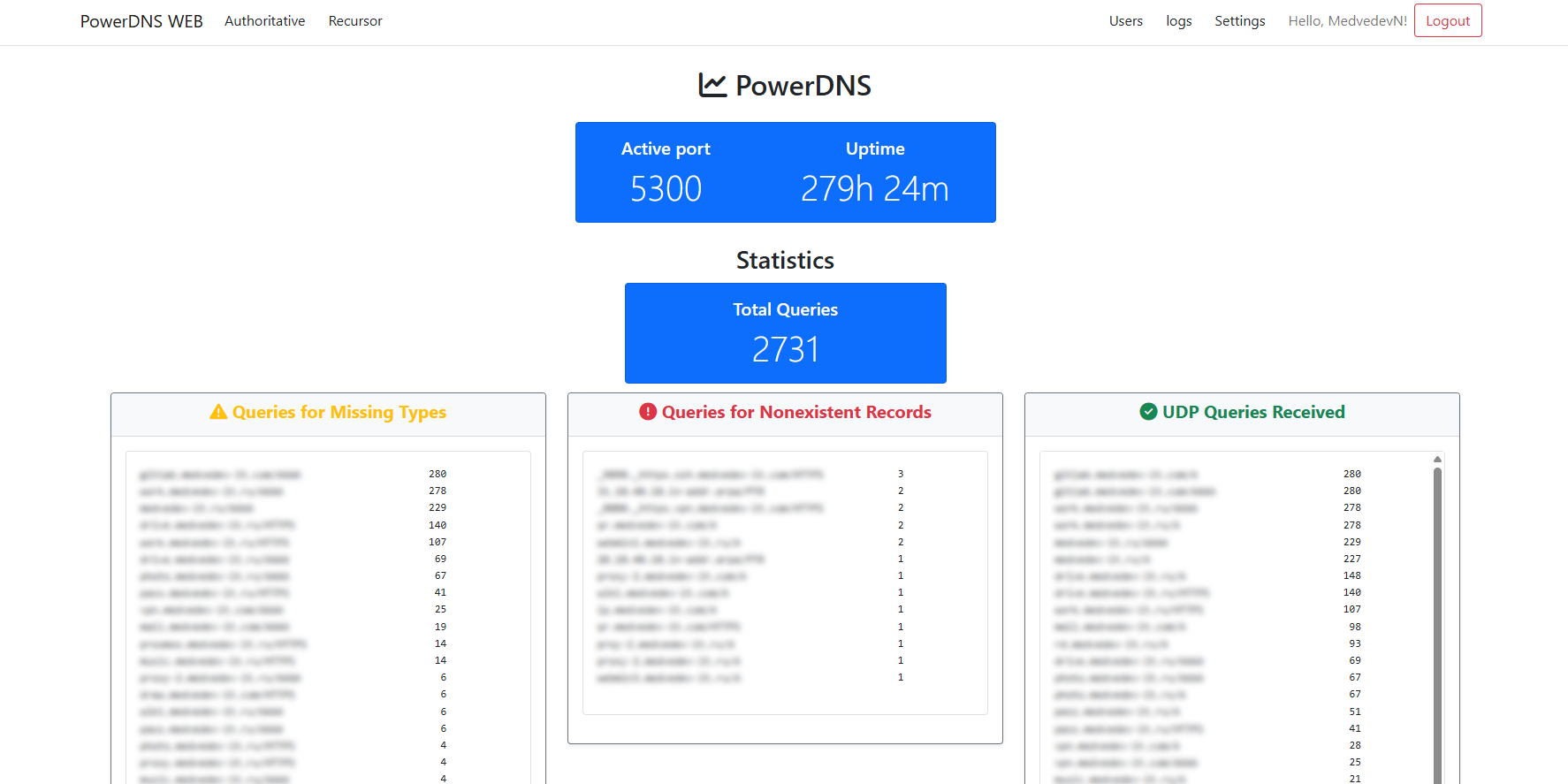Viewport: 1568px width, 784px height.
Task: Select the Active port value 5300
Action: [x=666, y=189]
